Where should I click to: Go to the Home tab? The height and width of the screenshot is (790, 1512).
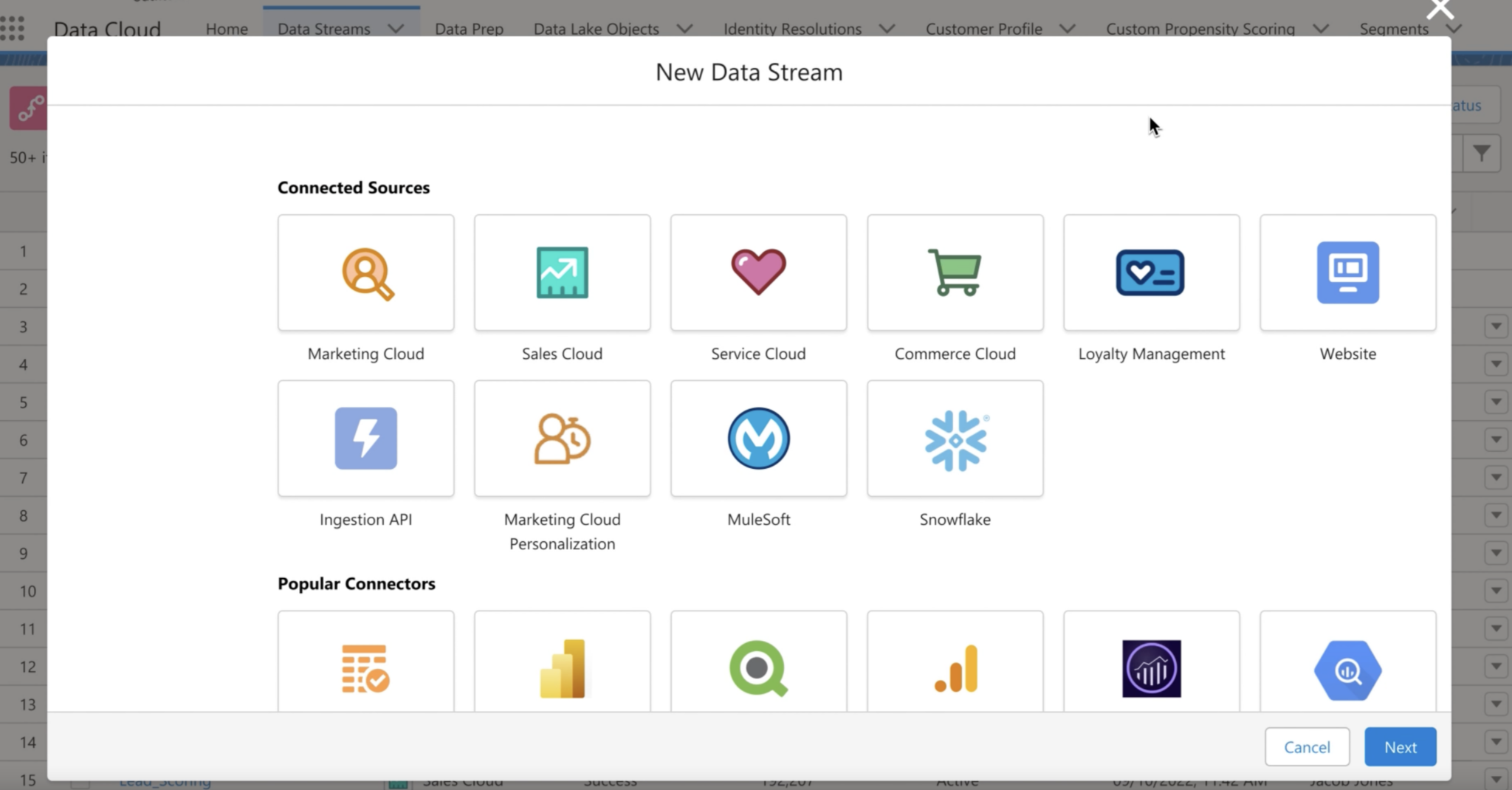pyautogui.click(x=227, y=29)
